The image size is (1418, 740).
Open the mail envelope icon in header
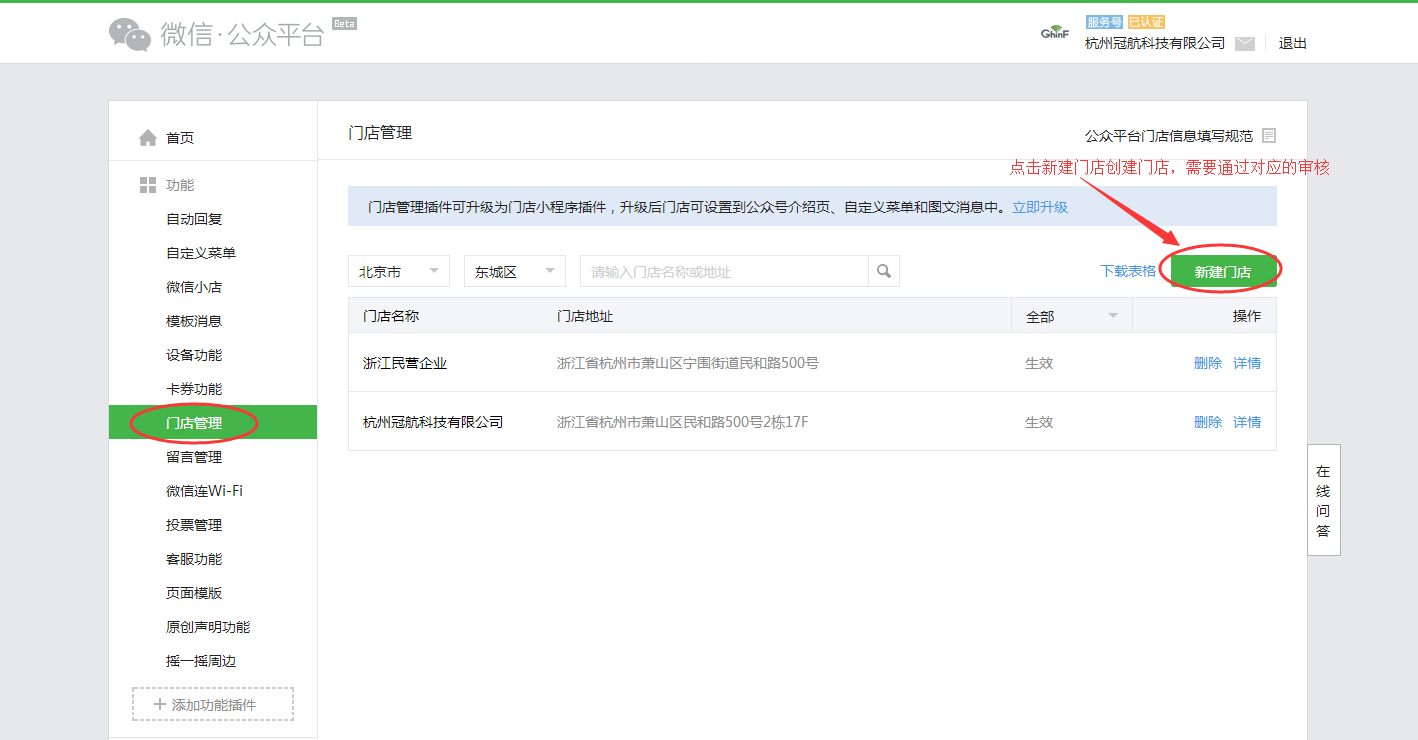pos(1244,43)
